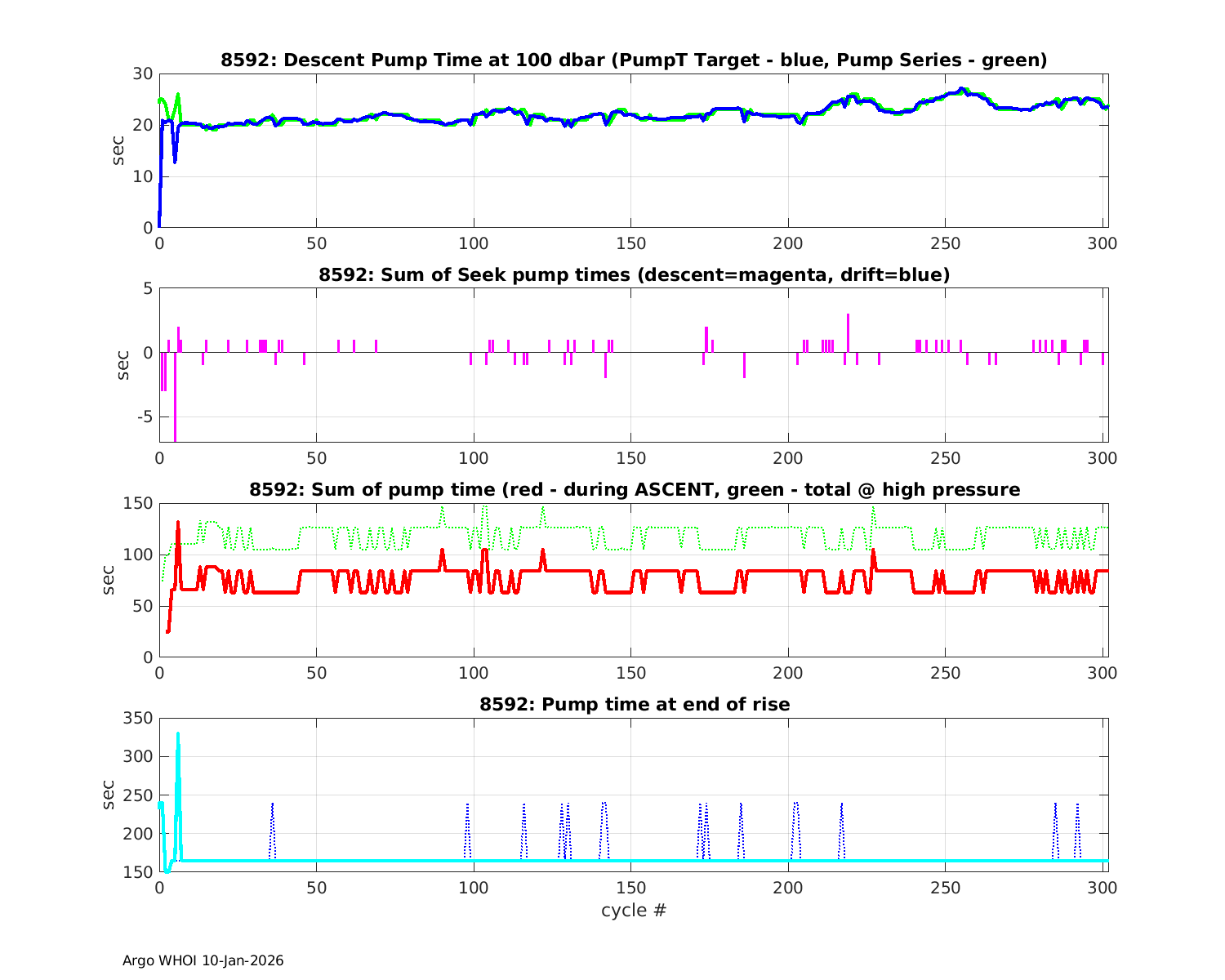Viewport: 1225px width, 980px height.
Task: Click the '300' x-axis tick on bottom chart
Action: (1102, 888)
